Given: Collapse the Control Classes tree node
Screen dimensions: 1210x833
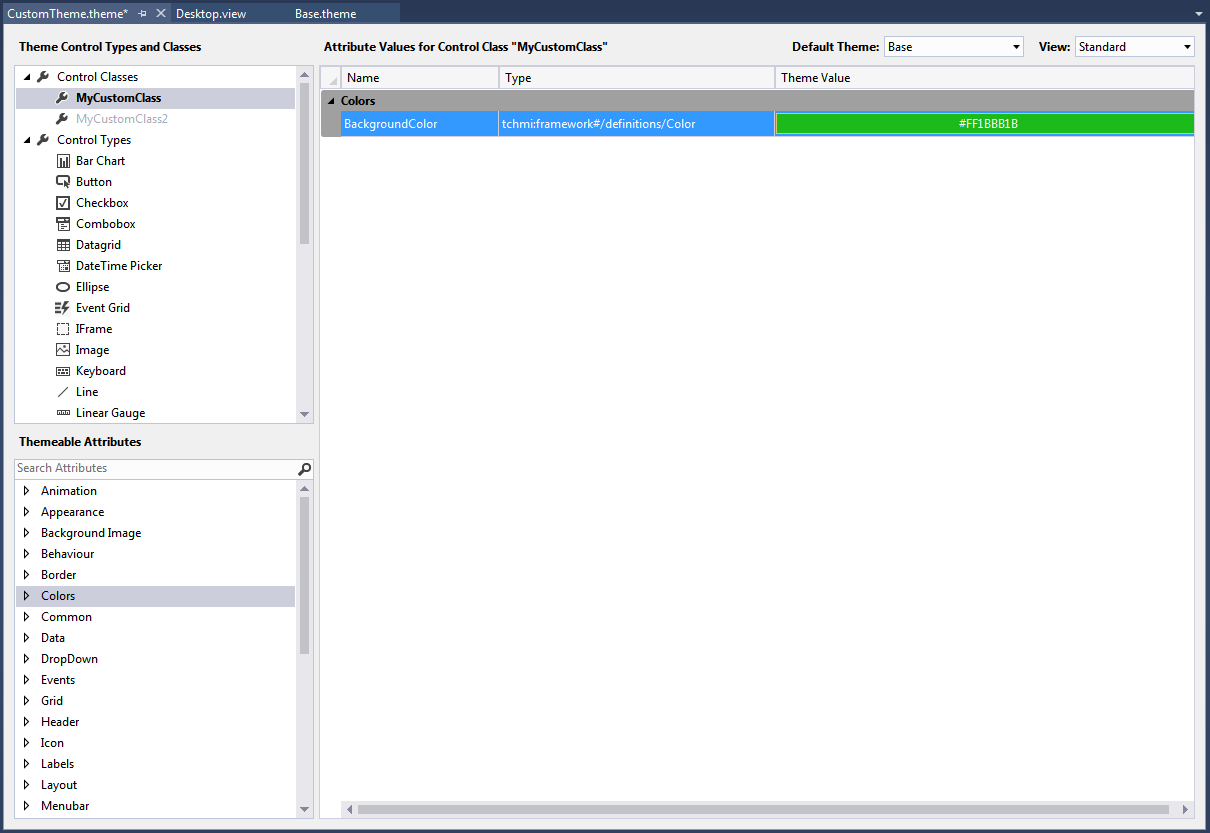Looking at the screenshot, I should coord(27,77).
